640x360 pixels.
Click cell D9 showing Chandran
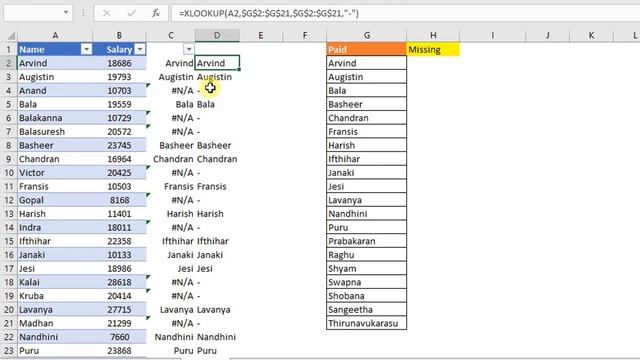coord(217,159)
